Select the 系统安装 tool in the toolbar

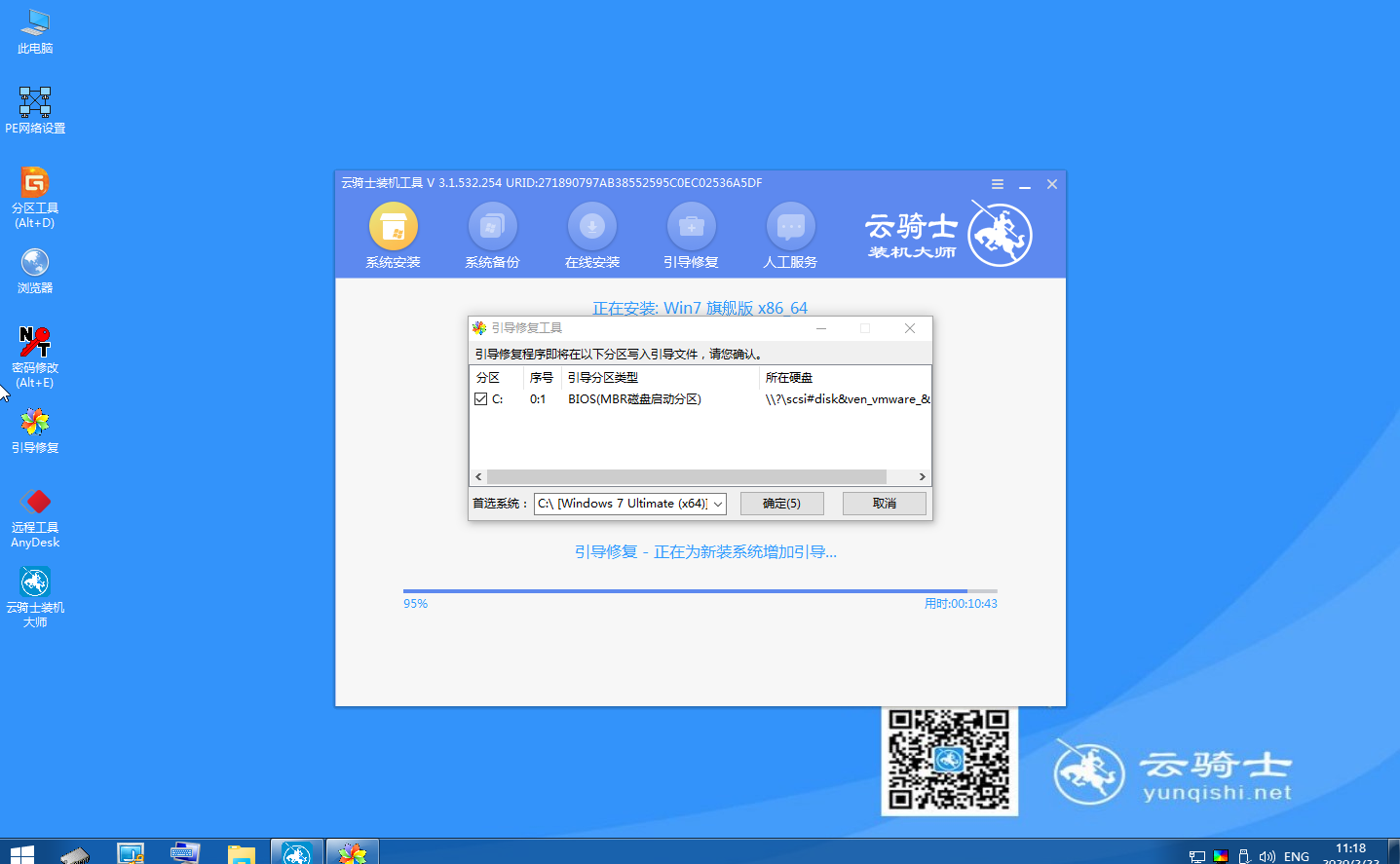tap(393, 234)
